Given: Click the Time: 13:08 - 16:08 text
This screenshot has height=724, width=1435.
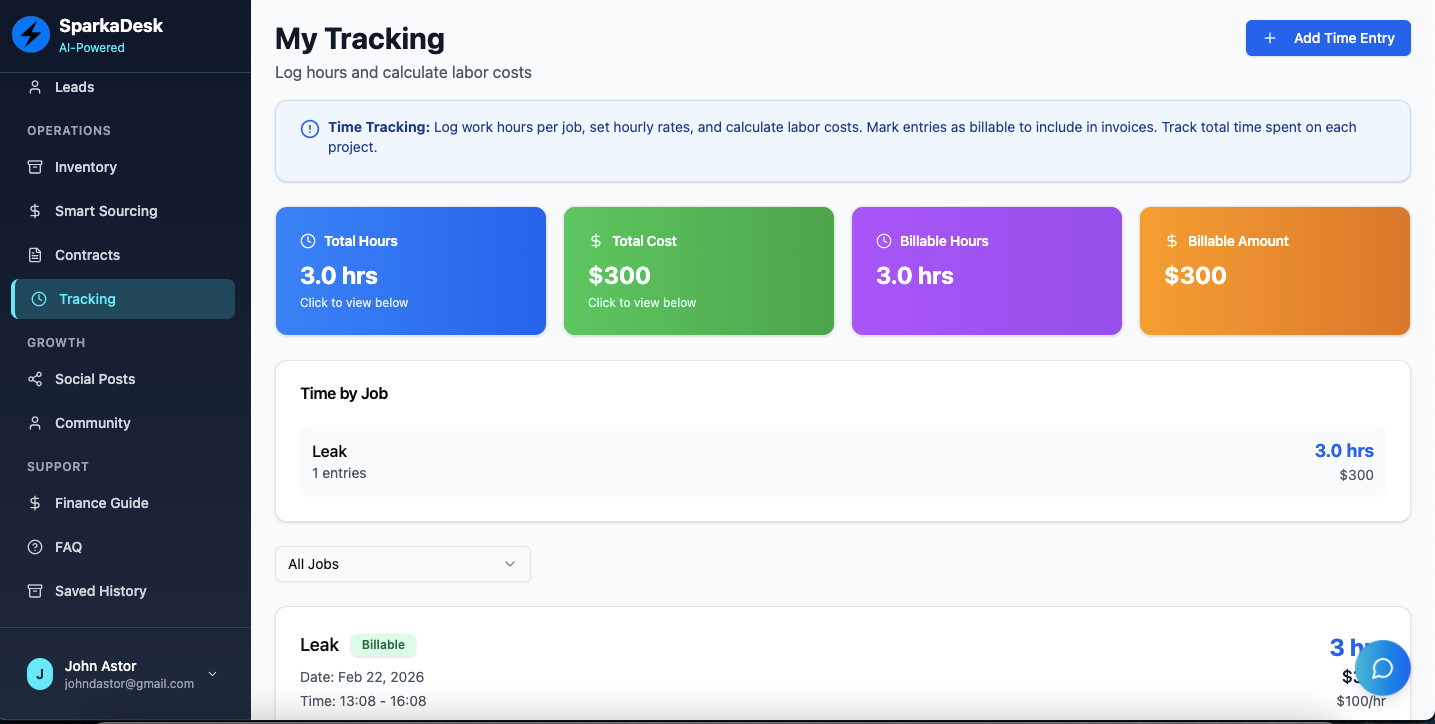Looking at the screenshot, I should point(363,701).
